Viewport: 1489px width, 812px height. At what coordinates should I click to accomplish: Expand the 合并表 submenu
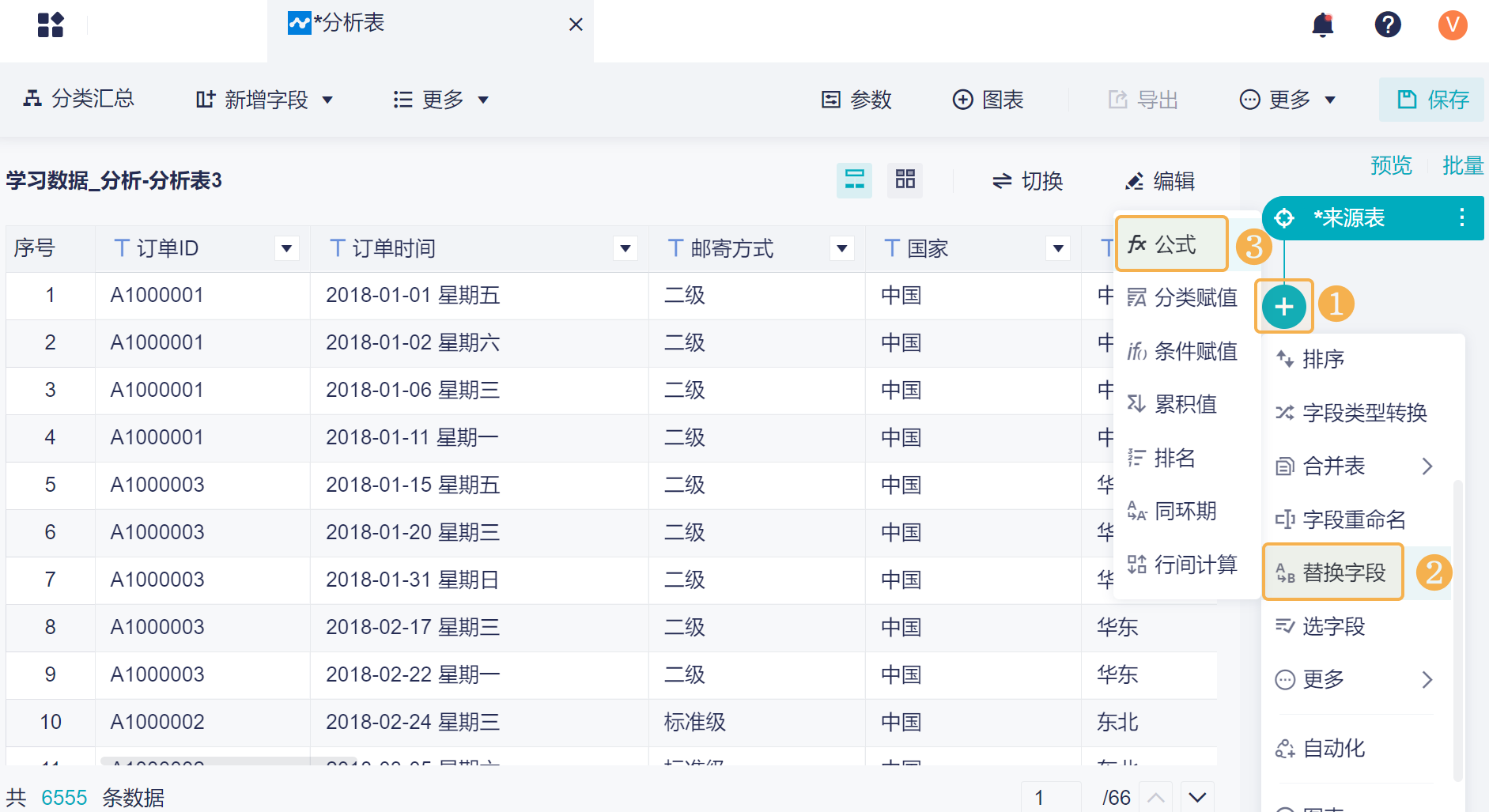coord(1356,466)
